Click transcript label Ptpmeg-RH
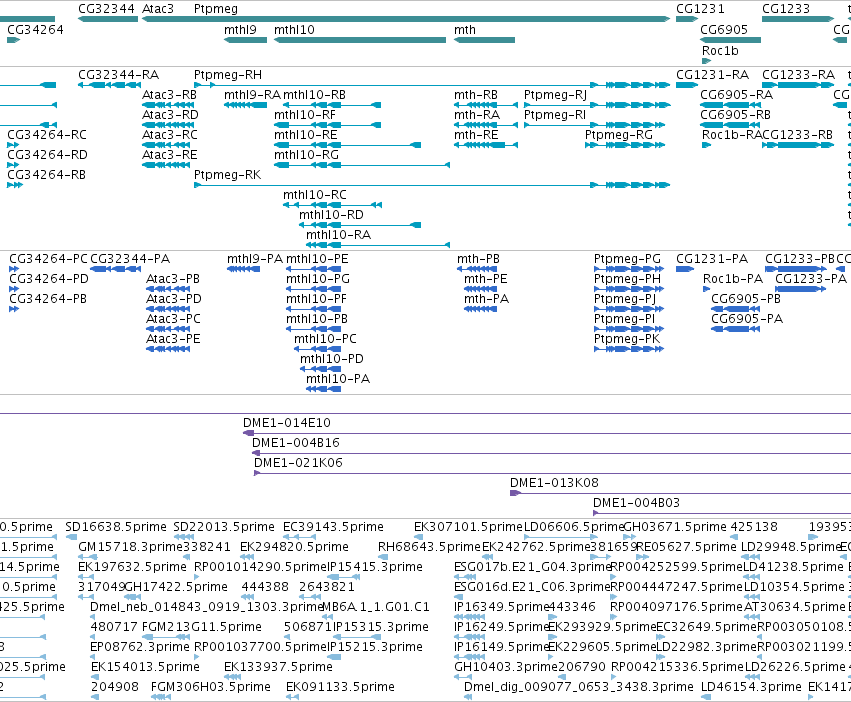Screen dimensions: 851x702 [x=228, y=75]
